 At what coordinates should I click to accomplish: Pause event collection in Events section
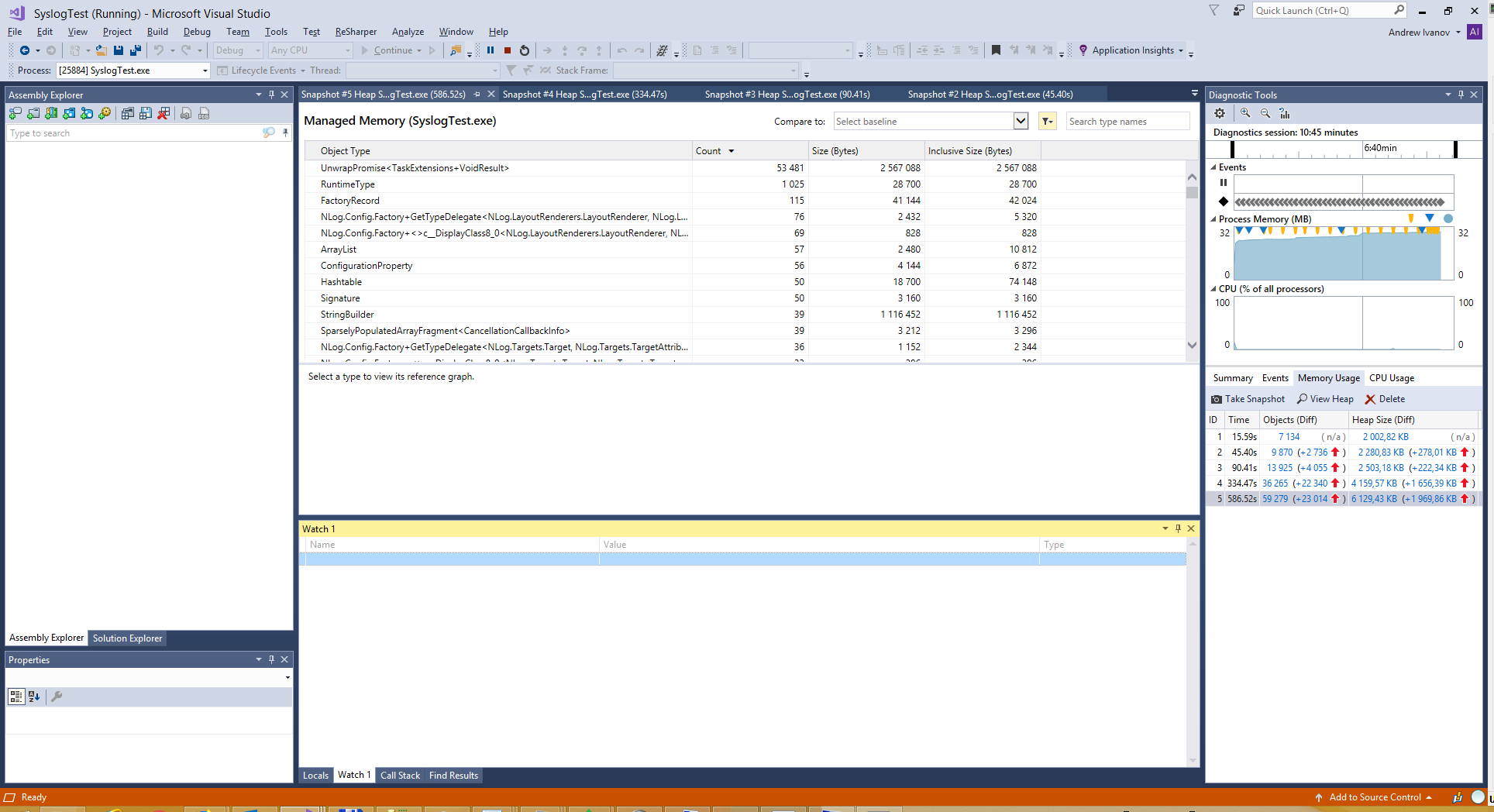point(1223,182)
